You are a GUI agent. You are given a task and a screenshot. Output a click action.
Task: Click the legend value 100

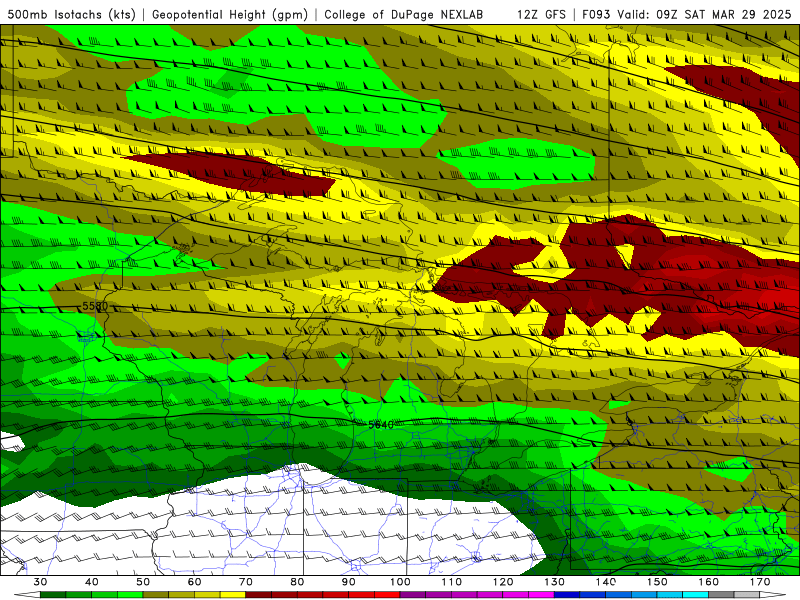coord(401,582)
